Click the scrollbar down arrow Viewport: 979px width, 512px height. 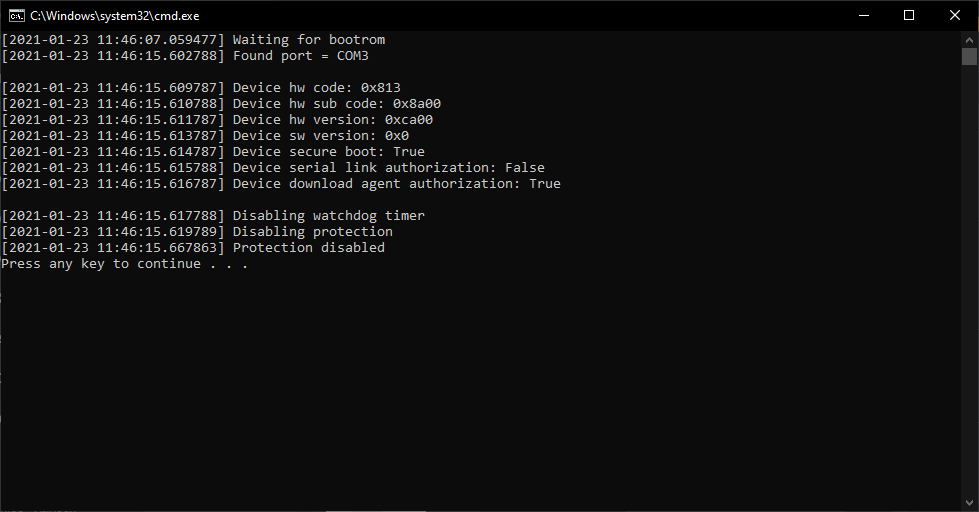[969, 503]
